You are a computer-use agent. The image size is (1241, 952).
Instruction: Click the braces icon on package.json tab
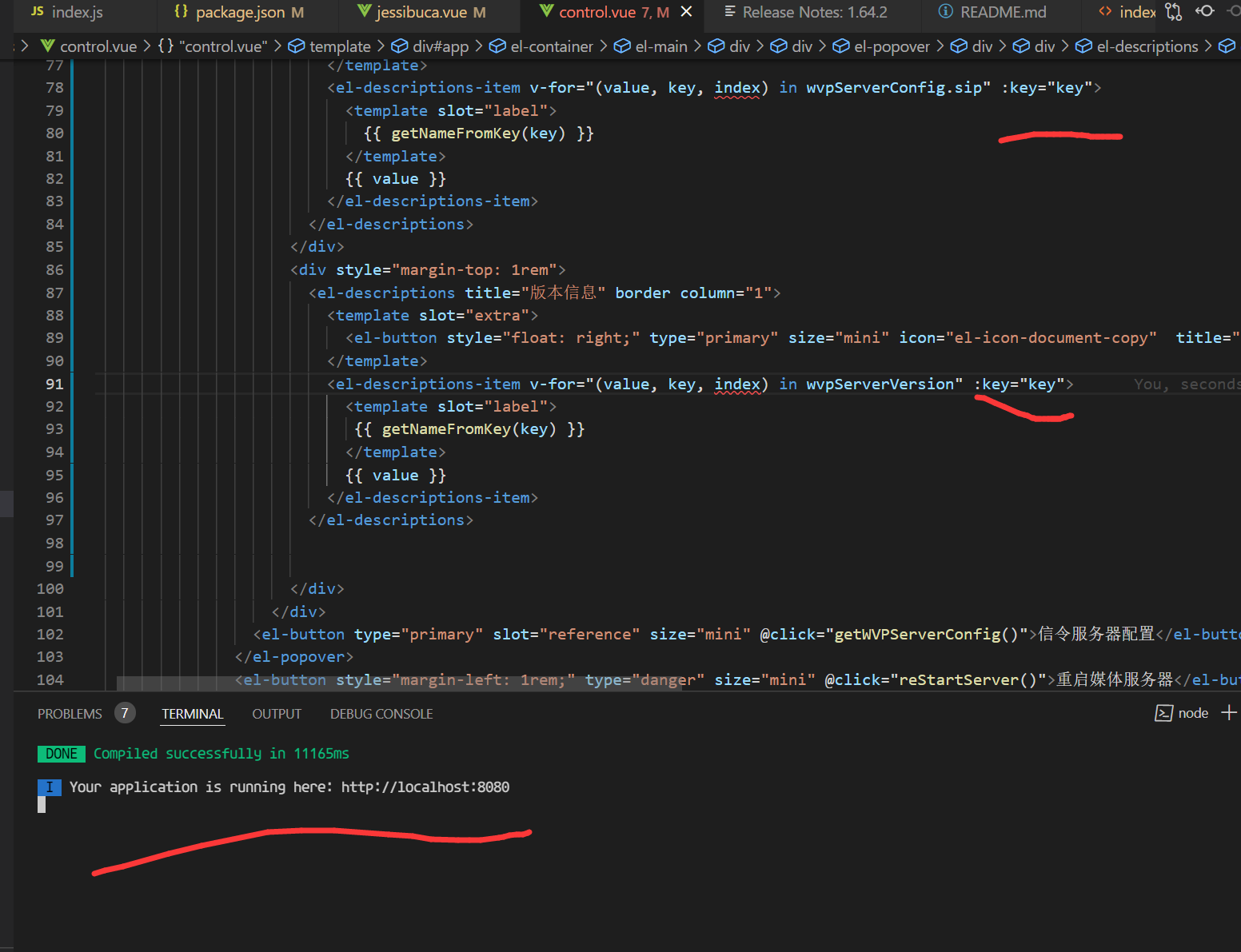[182, 11]
